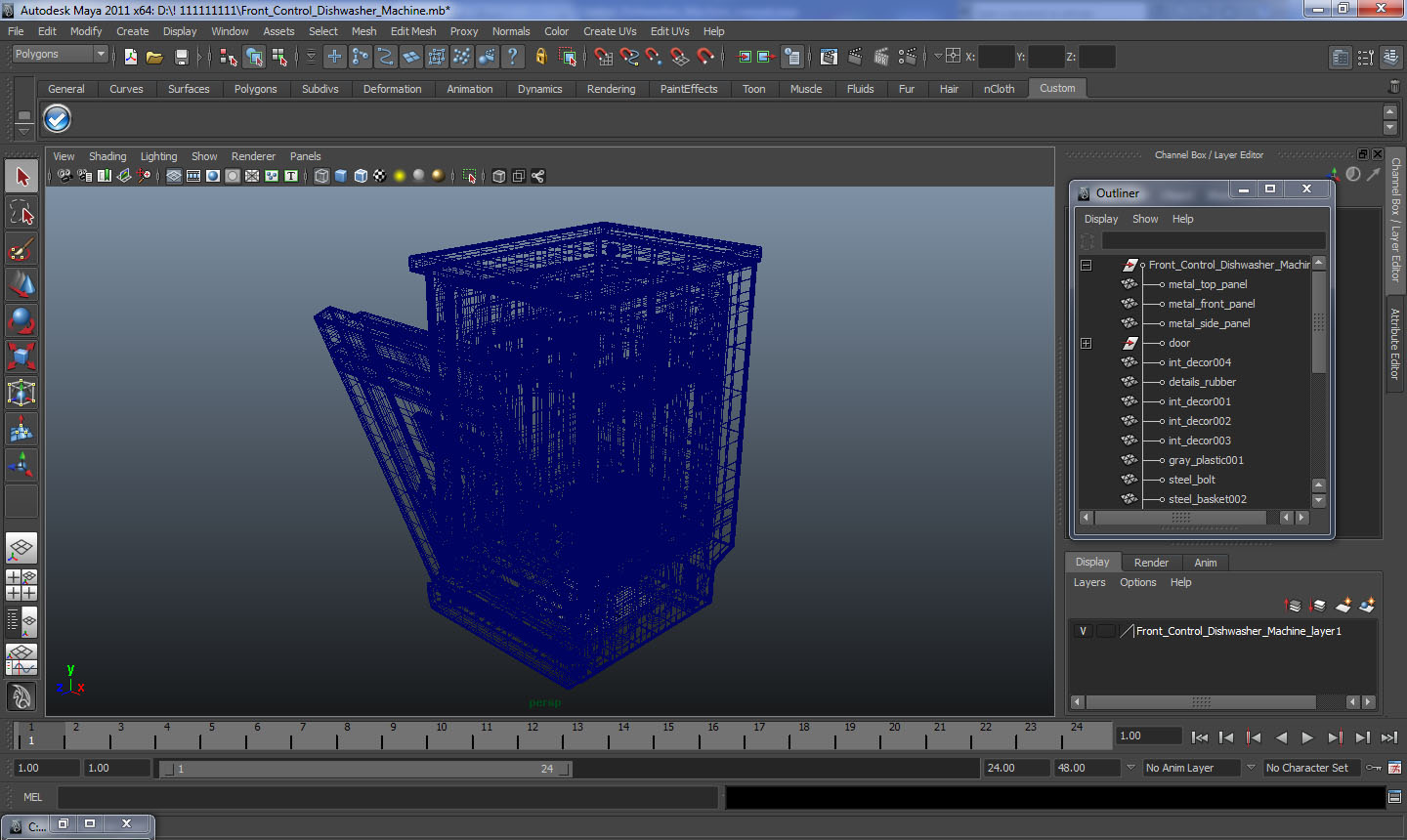Click the use all lights viewport icon
Image resolution: width=1407 pixels, height=840 pixels.
tap(400, 176)
